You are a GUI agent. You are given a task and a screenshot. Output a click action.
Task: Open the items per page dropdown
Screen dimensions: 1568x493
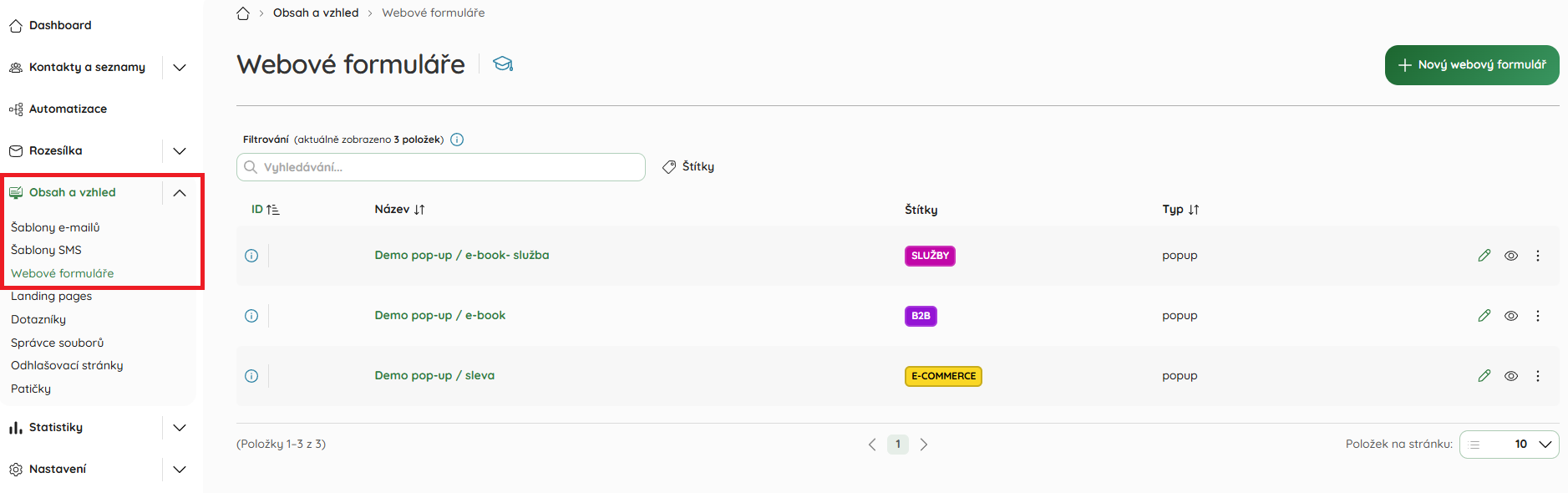(x=1509, y=445)
